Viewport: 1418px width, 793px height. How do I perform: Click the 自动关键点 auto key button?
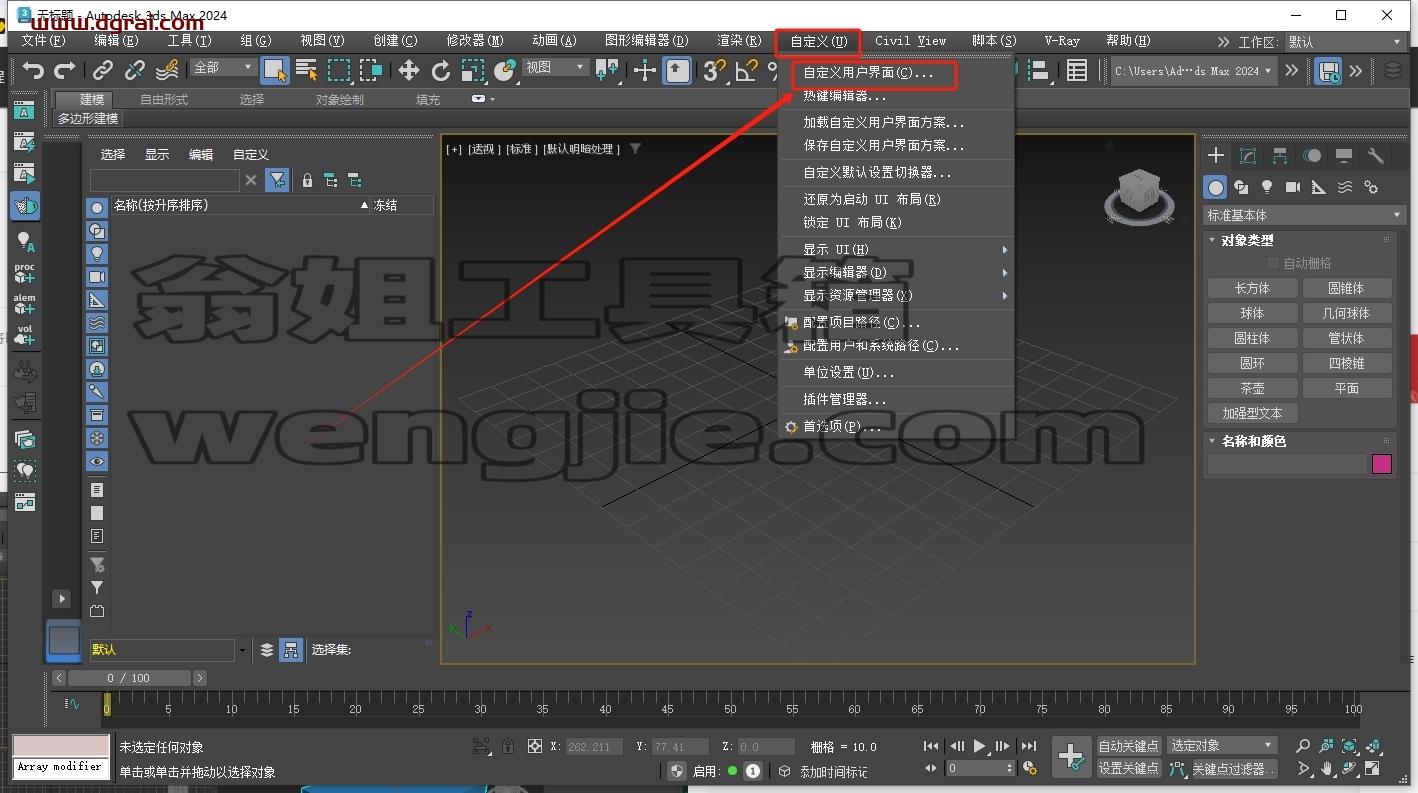pos(1129,745)
